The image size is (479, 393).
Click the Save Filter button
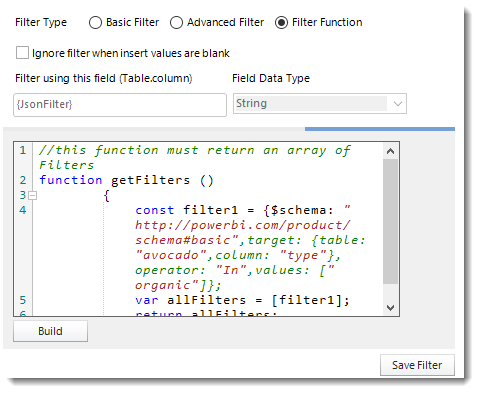coord(417,365)
